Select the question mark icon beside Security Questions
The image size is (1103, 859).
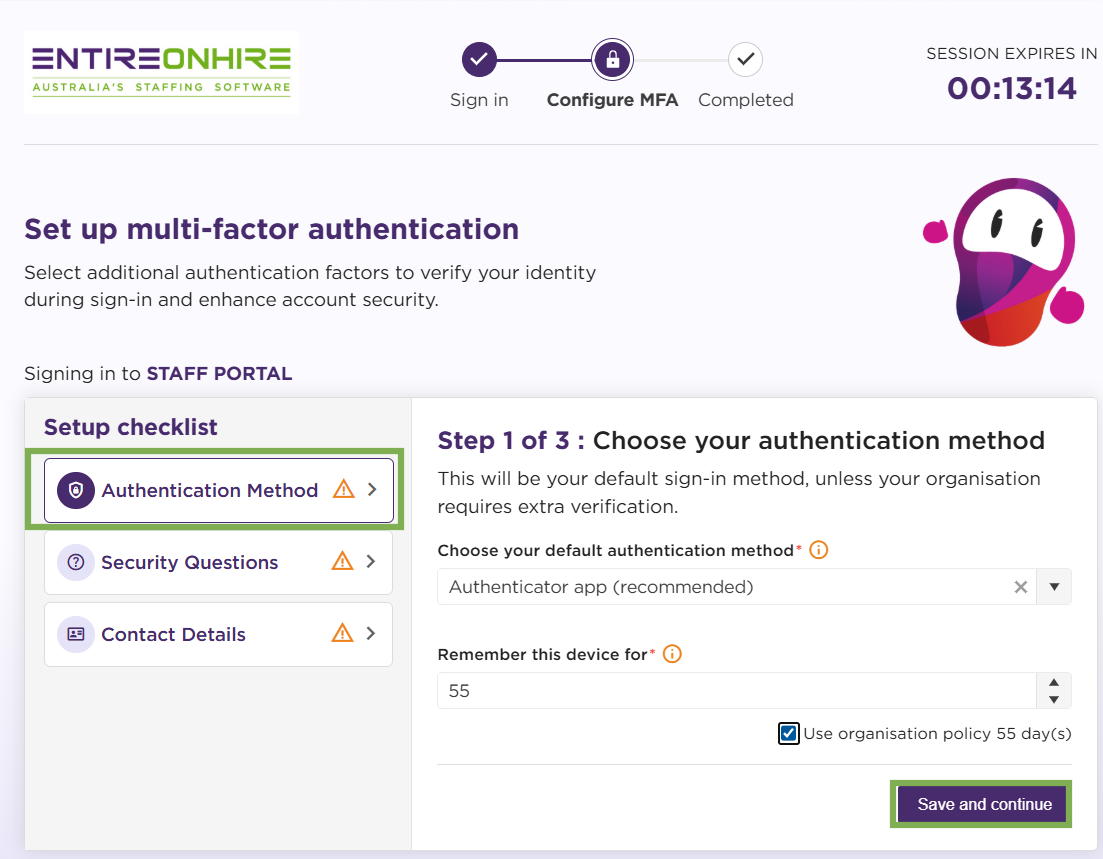[x=75, y=562]
